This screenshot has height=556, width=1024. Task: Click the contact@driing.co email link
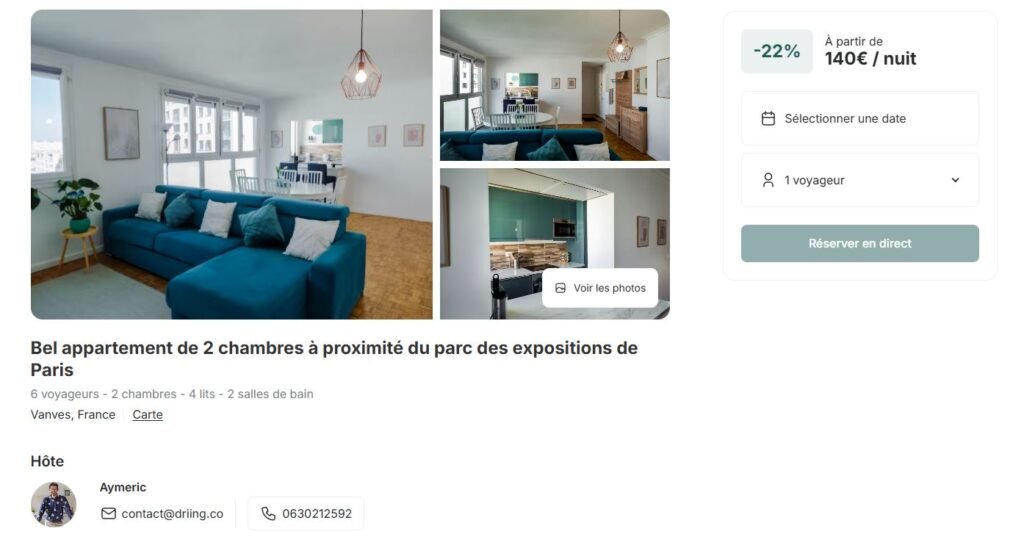[x=172, y=514]
